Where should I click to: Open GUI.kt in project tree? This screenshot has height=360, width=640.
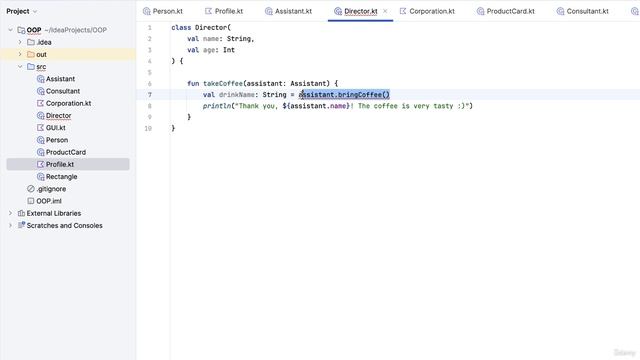coord(56,128)
